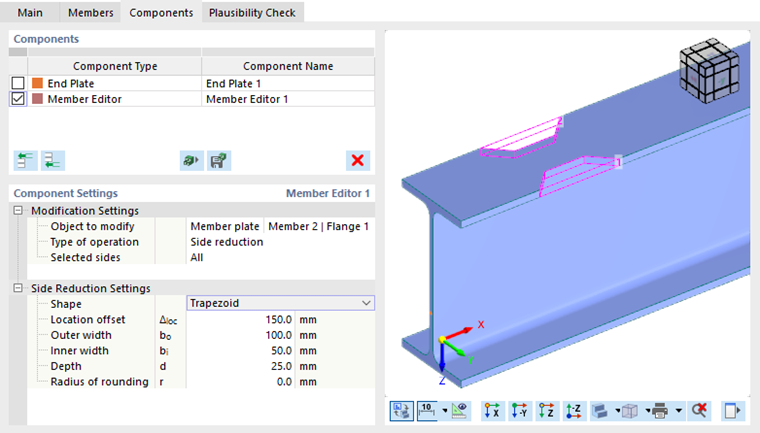Screen dimensions: 760x433
Task: Open the Plausibility Check tab
Action: coord(252,13)
